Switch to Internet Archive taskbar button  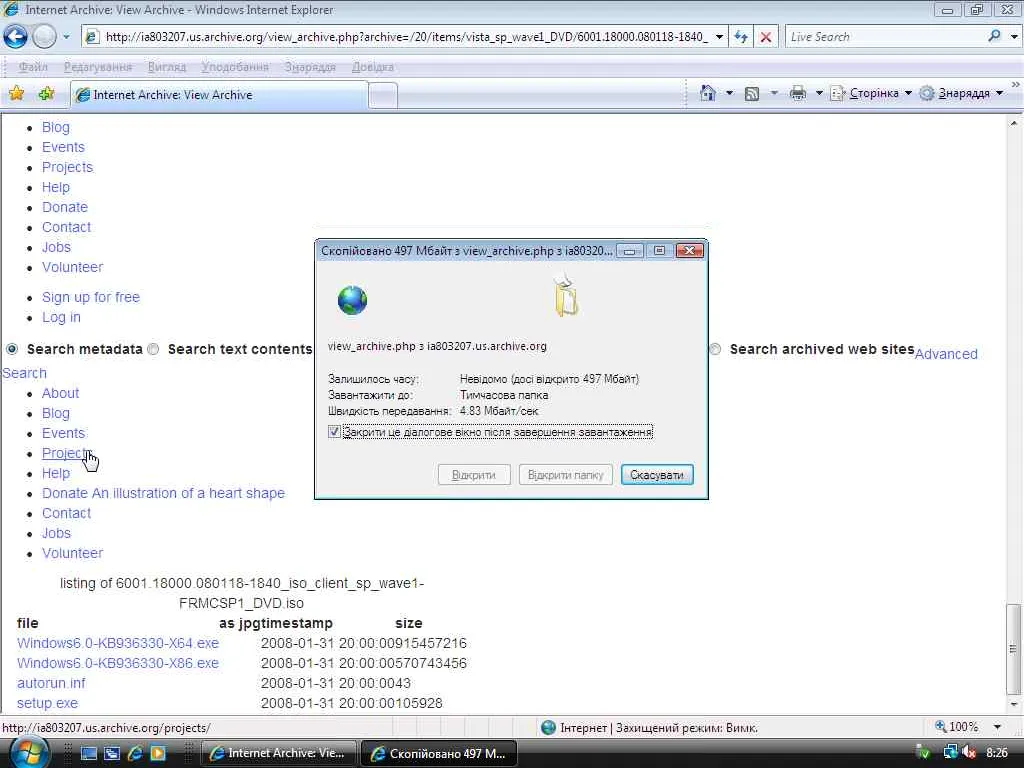coord(279,753)
